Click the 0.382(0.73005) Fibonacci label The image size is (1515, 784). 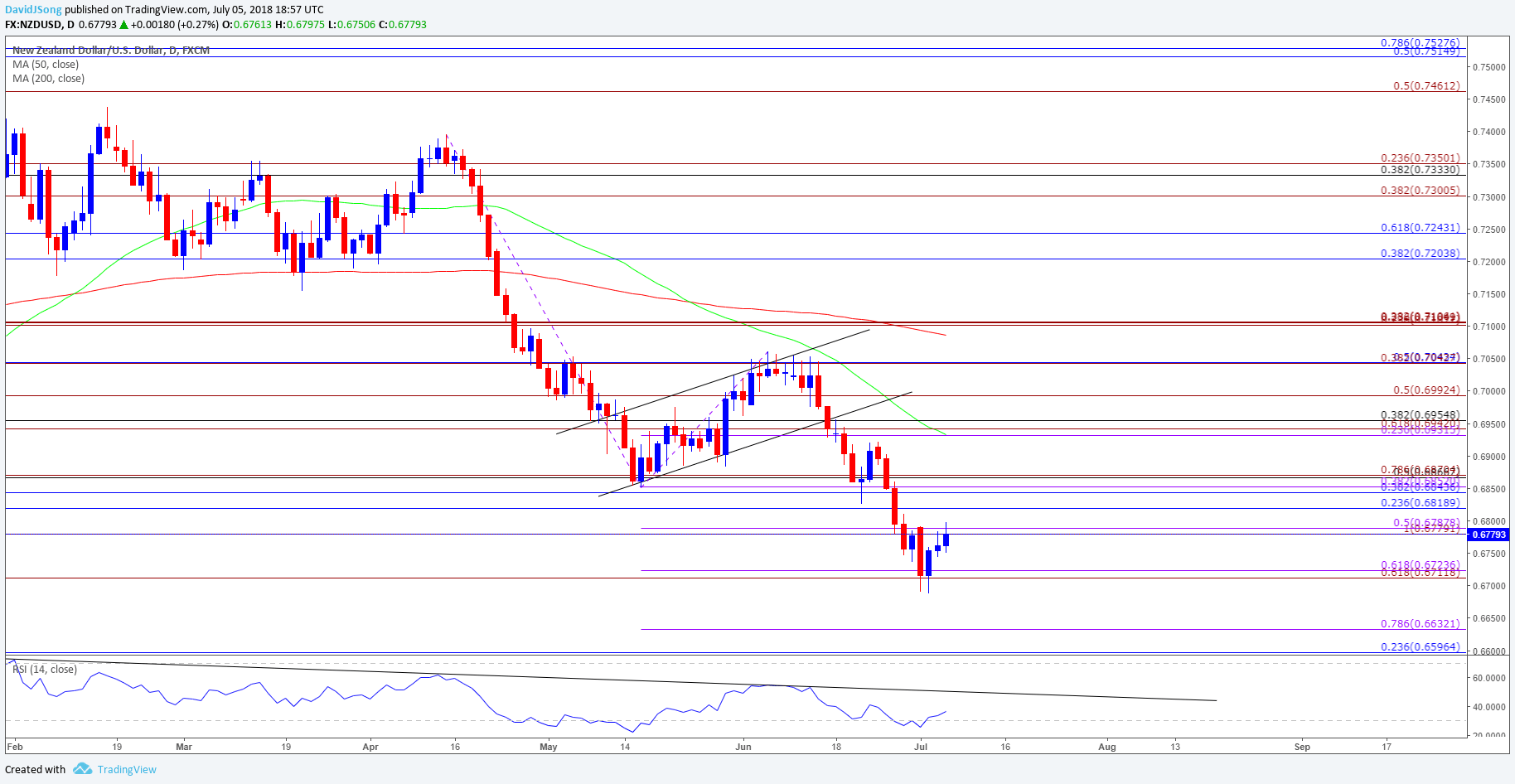click(1420, 190)
